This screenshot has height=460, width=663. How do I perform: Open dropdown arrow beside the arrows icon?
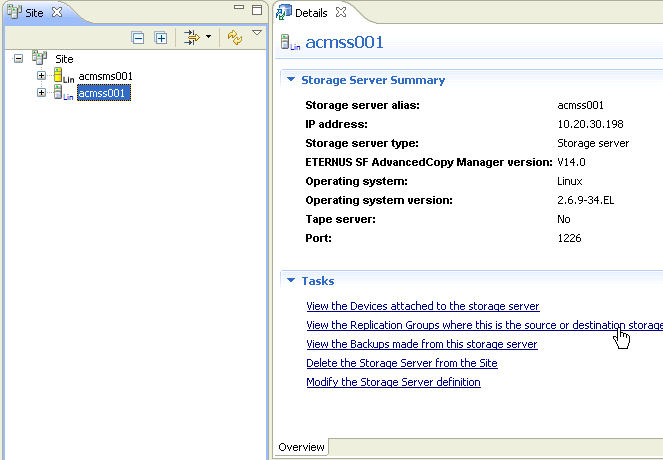(x=208, y=37)
